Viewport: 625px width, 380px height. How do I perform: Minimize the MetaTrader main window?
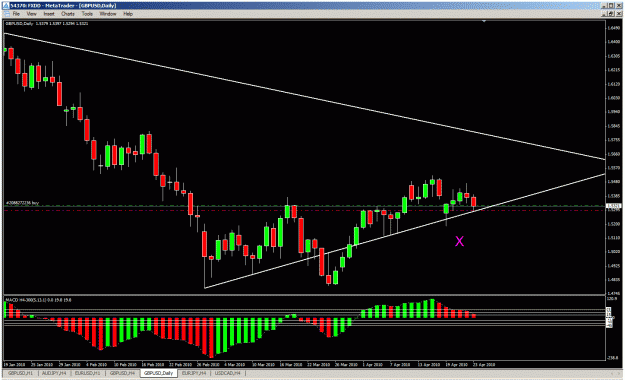605,6
